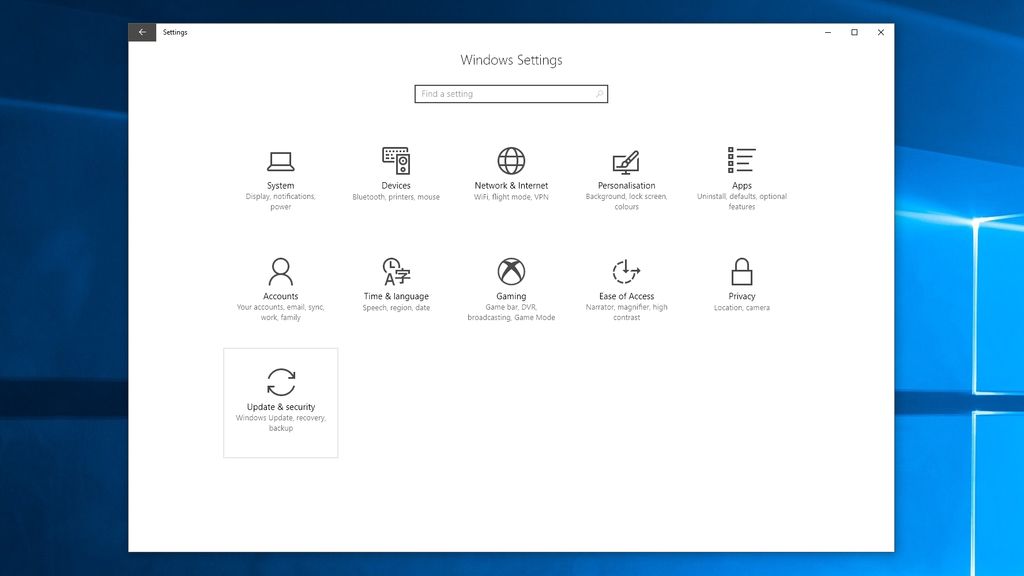Image resolution: width=1024 pixels, height=576 pixels.
Task: Open Devices settings for Bluetooth and printers
Action: [396, 170]
